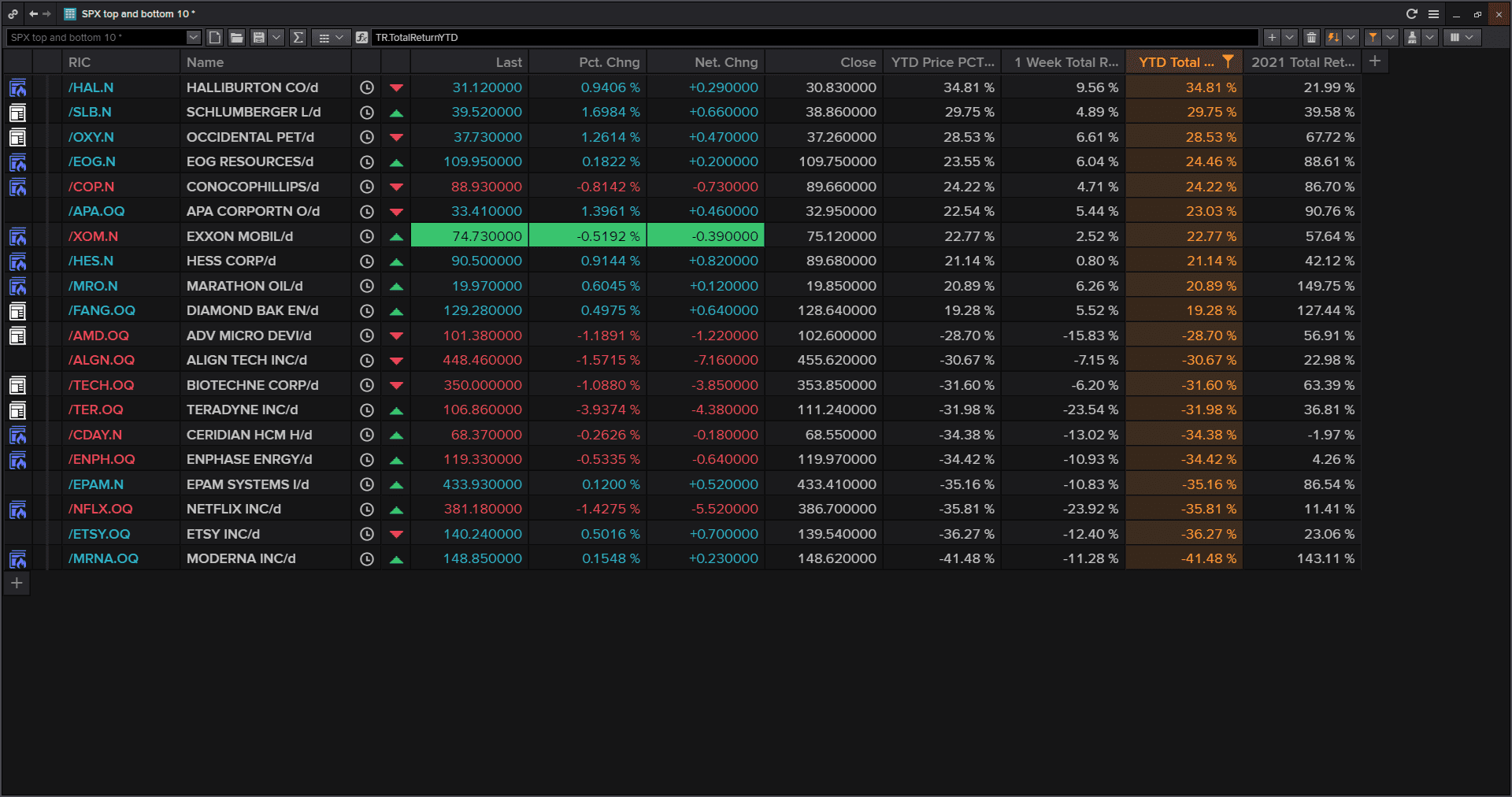This screenshot has width=1512, height=797.
Task: Click the document icon beside /SLB.N
Action: (x=17, y=113)
